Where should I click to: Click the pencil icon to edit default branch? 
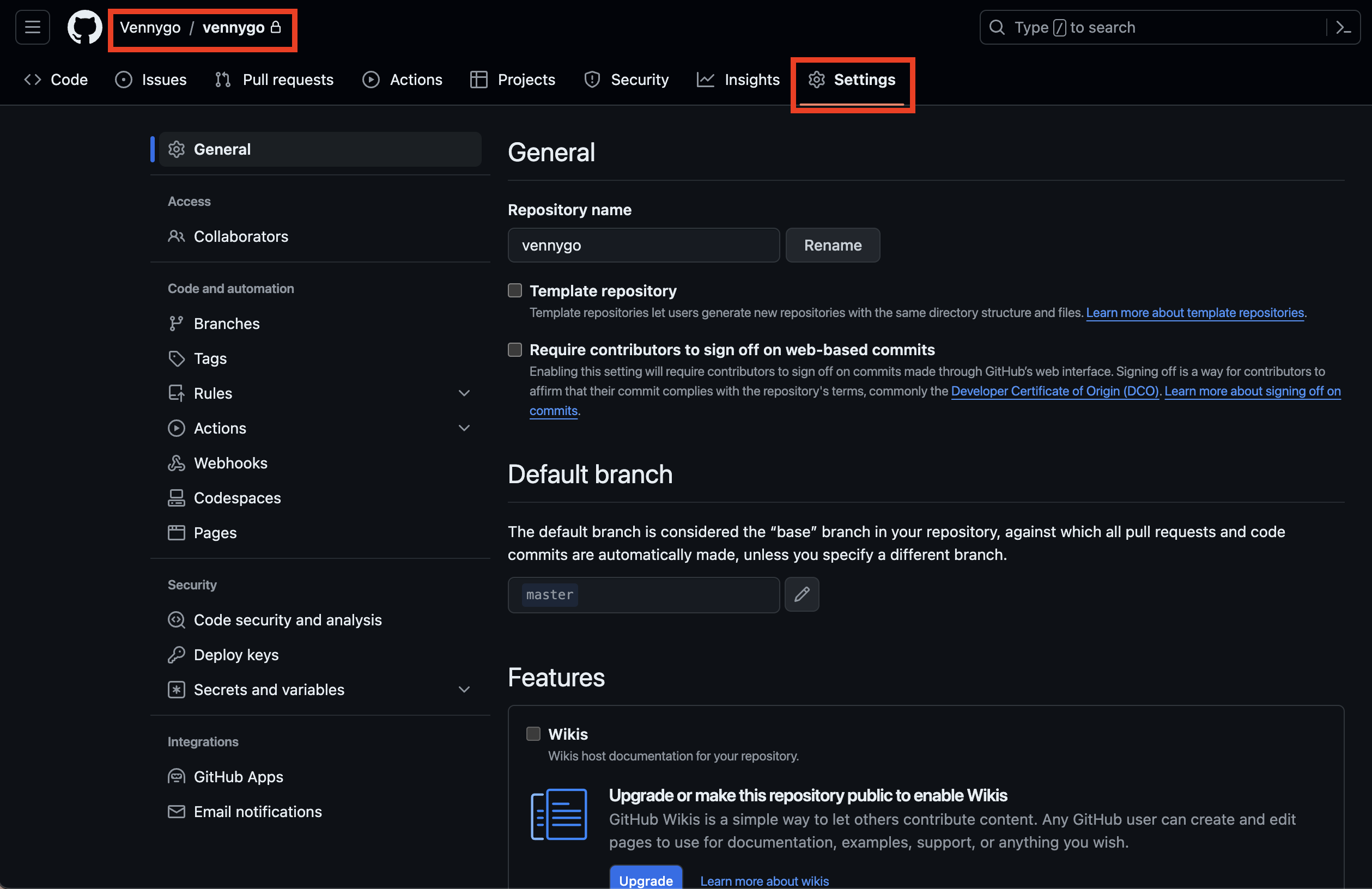[x=802, y=595]
